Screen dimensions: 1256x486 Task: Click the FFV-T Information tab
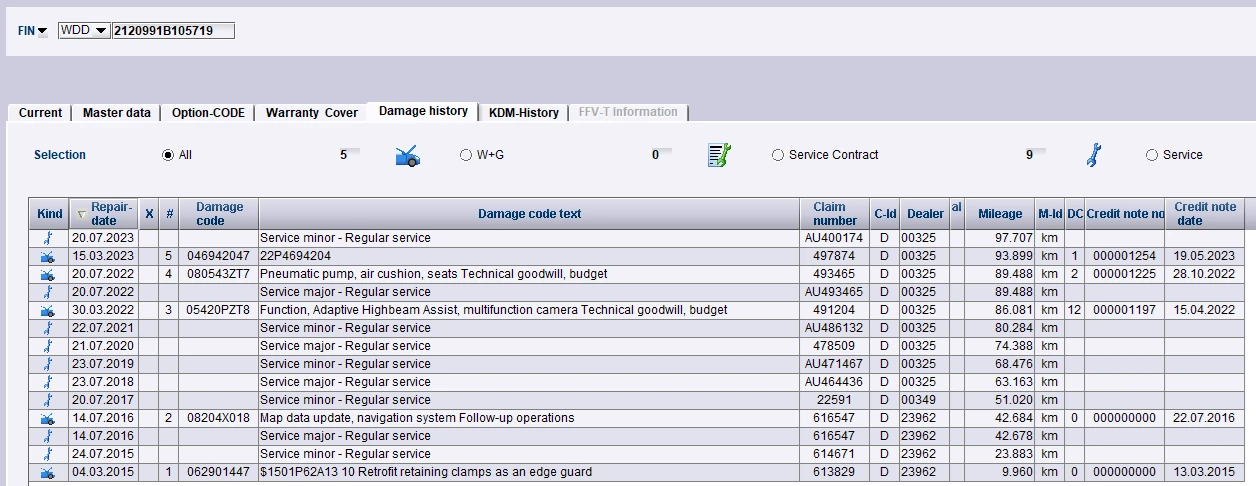click(x=628, y=112)
